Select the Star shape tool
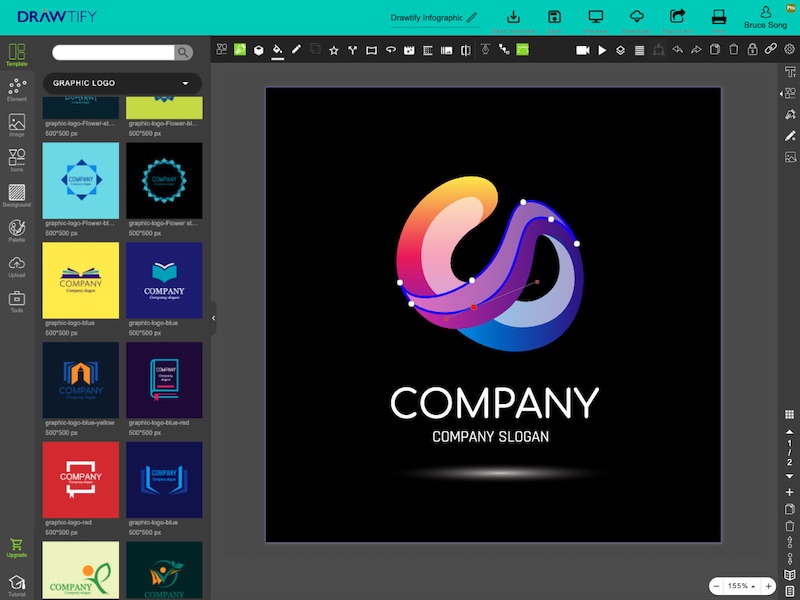This screenshot has height=600, width=800. [333, 49]
